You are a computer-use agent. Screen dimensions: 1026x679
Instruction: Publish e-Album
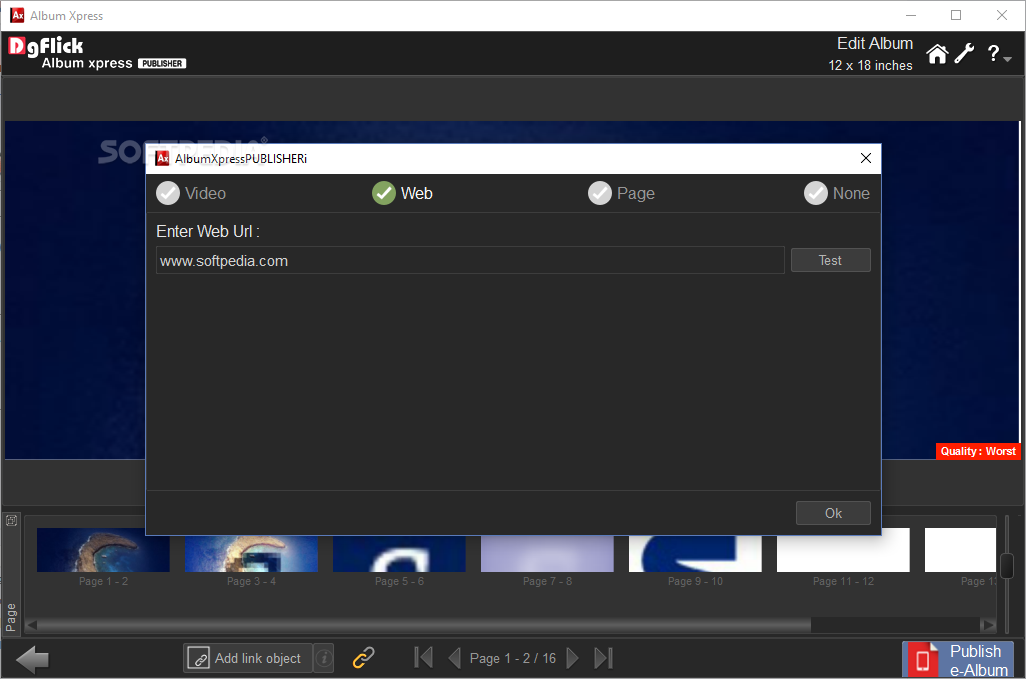tap(958, 659)
